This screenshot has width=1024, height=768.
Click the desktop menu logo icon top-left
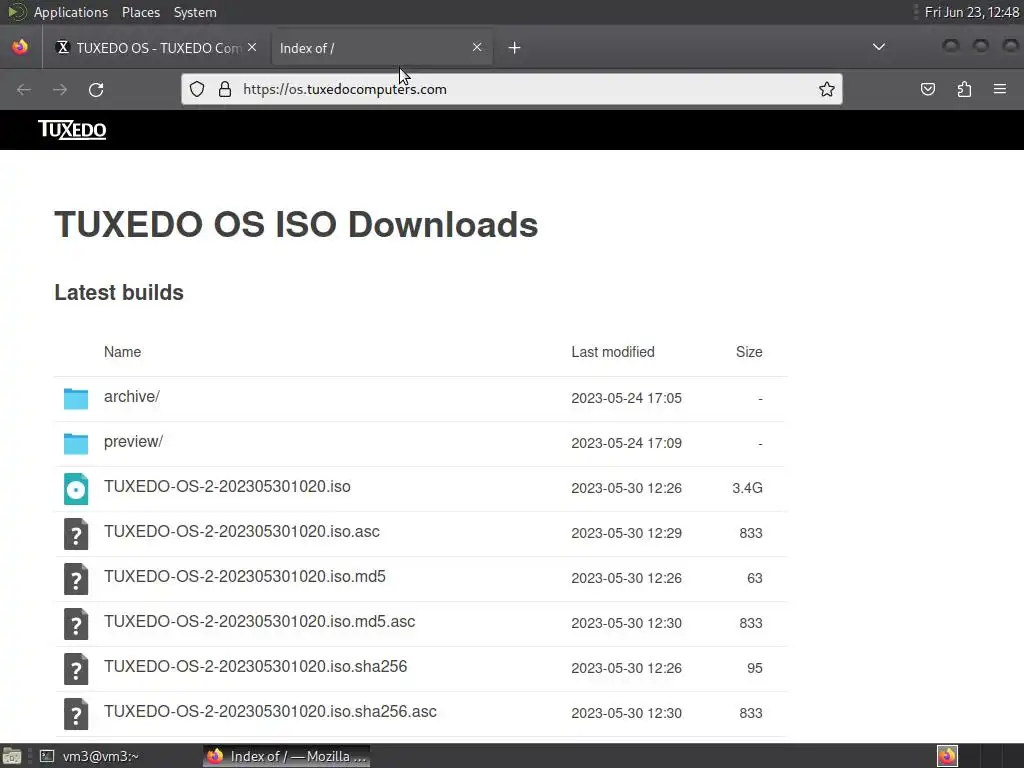pos(16,12)
